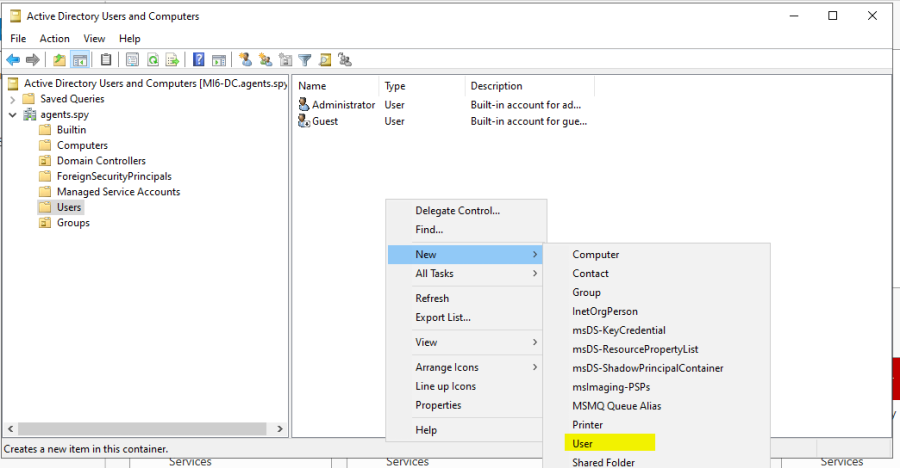The image size is (900, 468).
Task: Click the Up one level folder icon
Action: click(x=60, y=60)
